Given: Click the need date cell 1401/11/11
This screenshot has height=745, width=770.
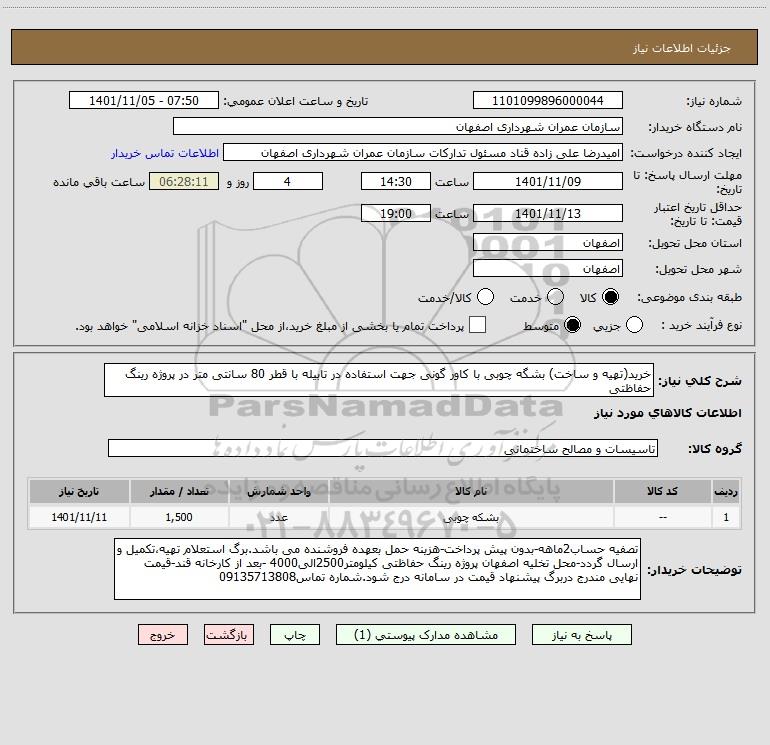Looking at the screenshot, I should point(79,517).
